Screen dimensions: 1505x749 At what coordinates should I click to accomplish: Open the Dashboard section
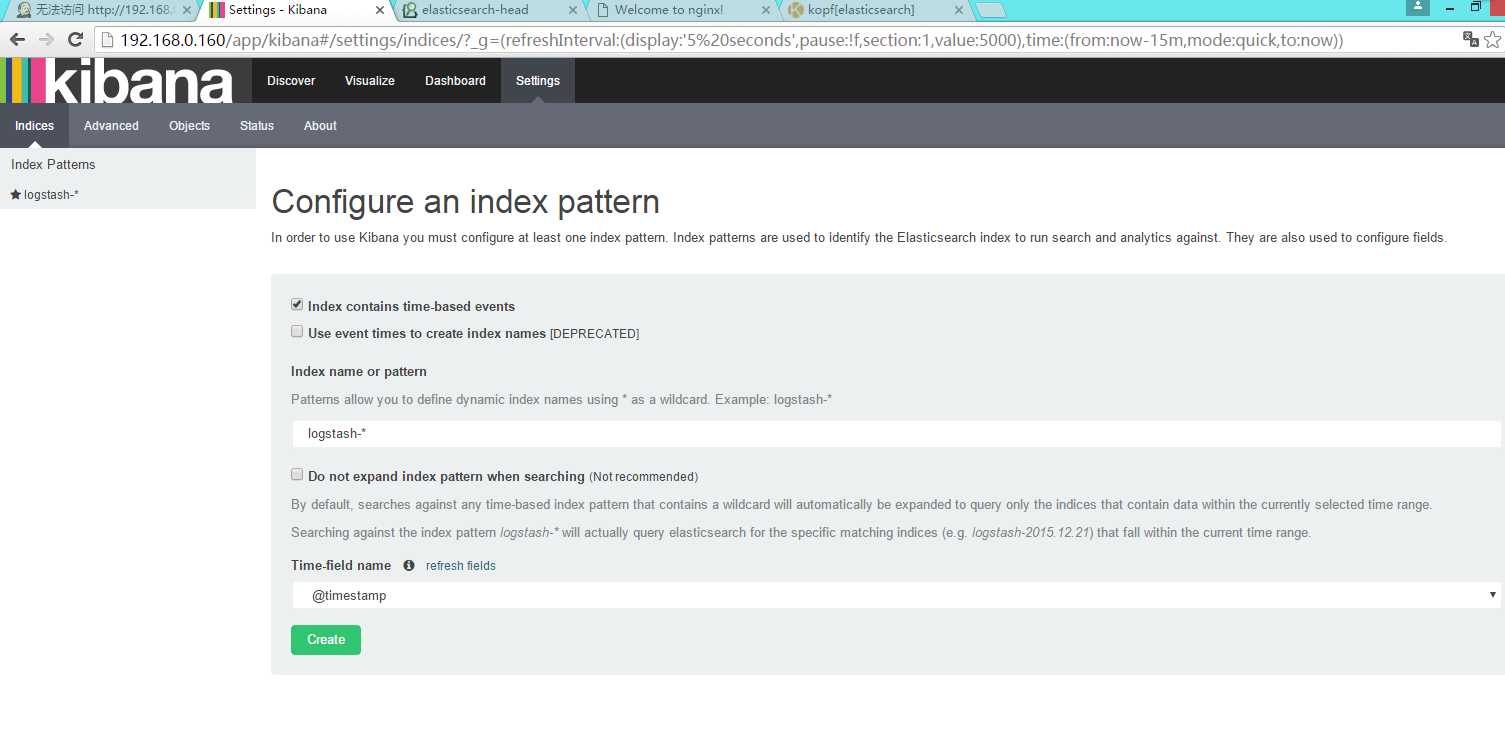pos(455,81)
